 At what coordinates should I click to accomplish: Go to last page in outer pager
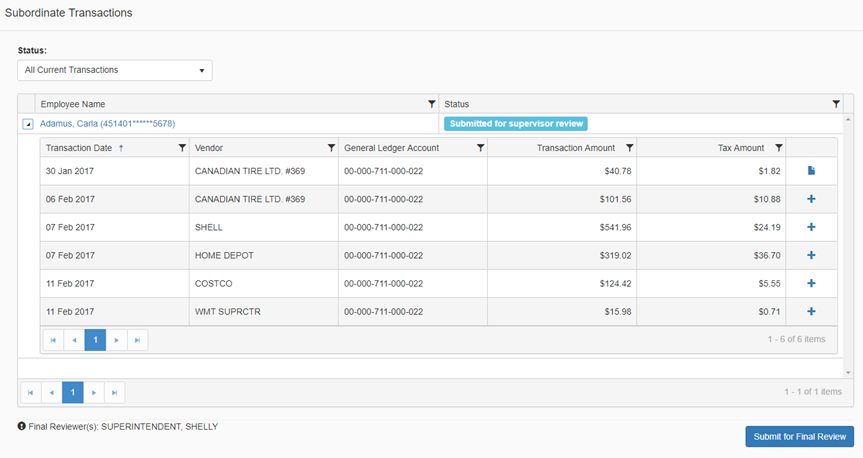tap(114, 392)
